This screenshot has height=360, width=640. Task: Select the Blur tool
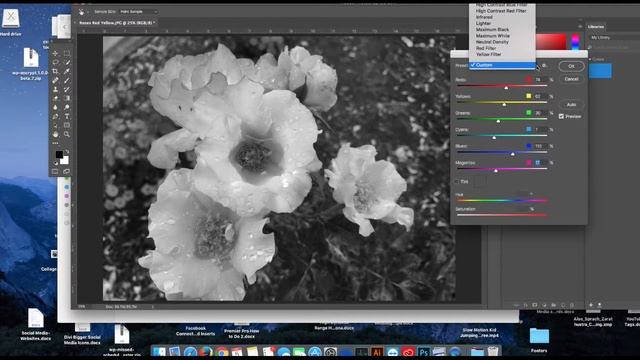(x=55, y=107)
